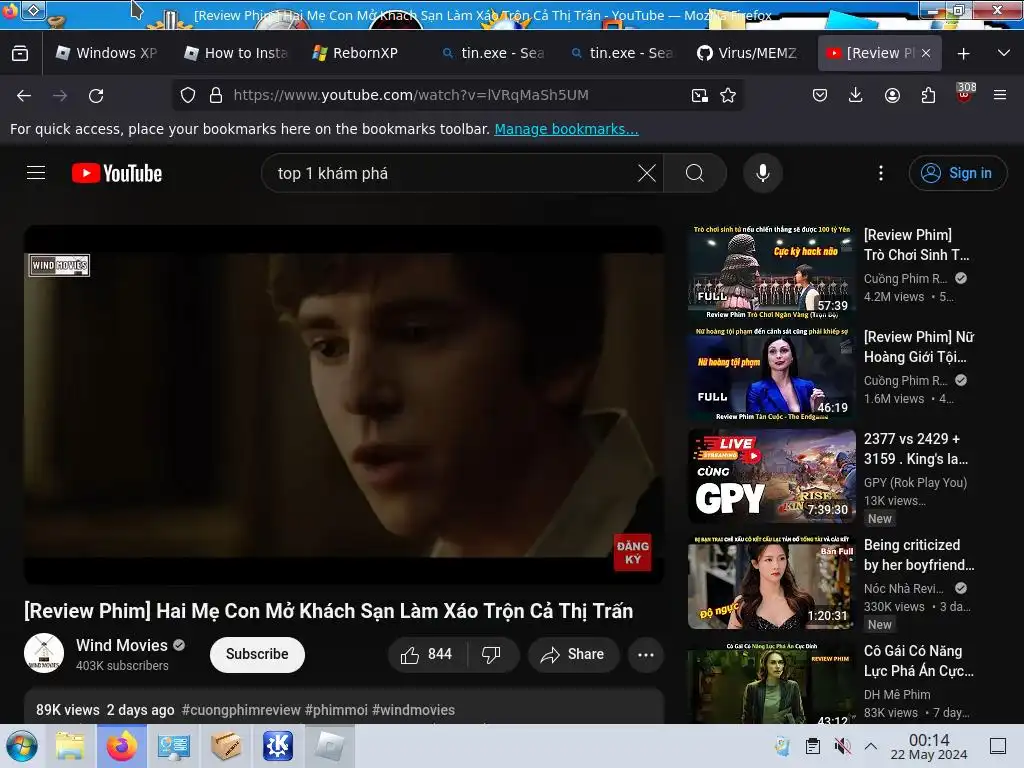Like the video with 844 likes
The width and height of the screenshot is (1024, 768).
tap(428, 654)
